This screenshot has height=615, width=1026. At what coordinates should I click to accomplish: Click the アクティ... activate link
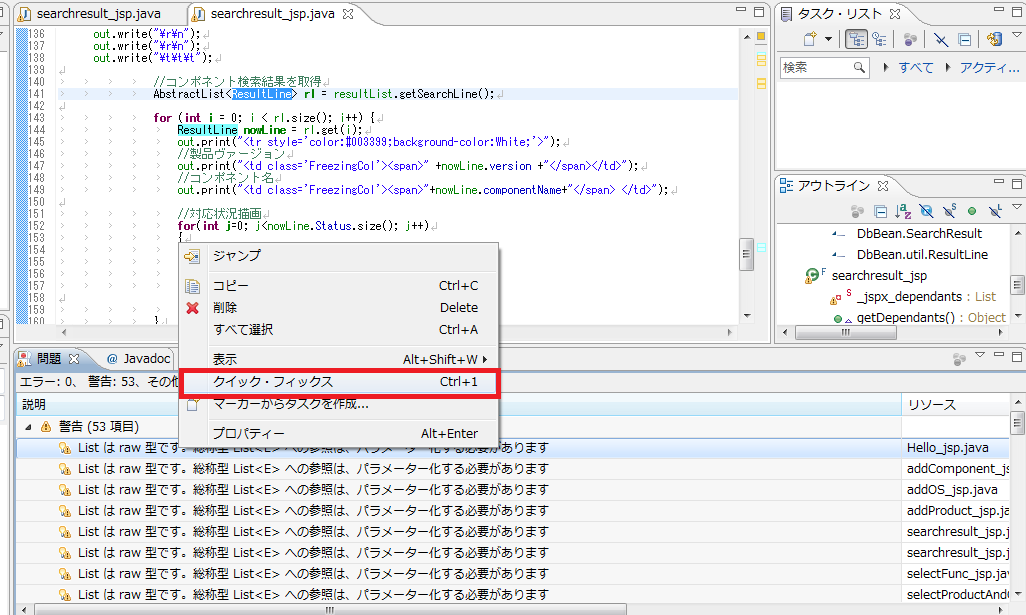[x=989, y=67]
